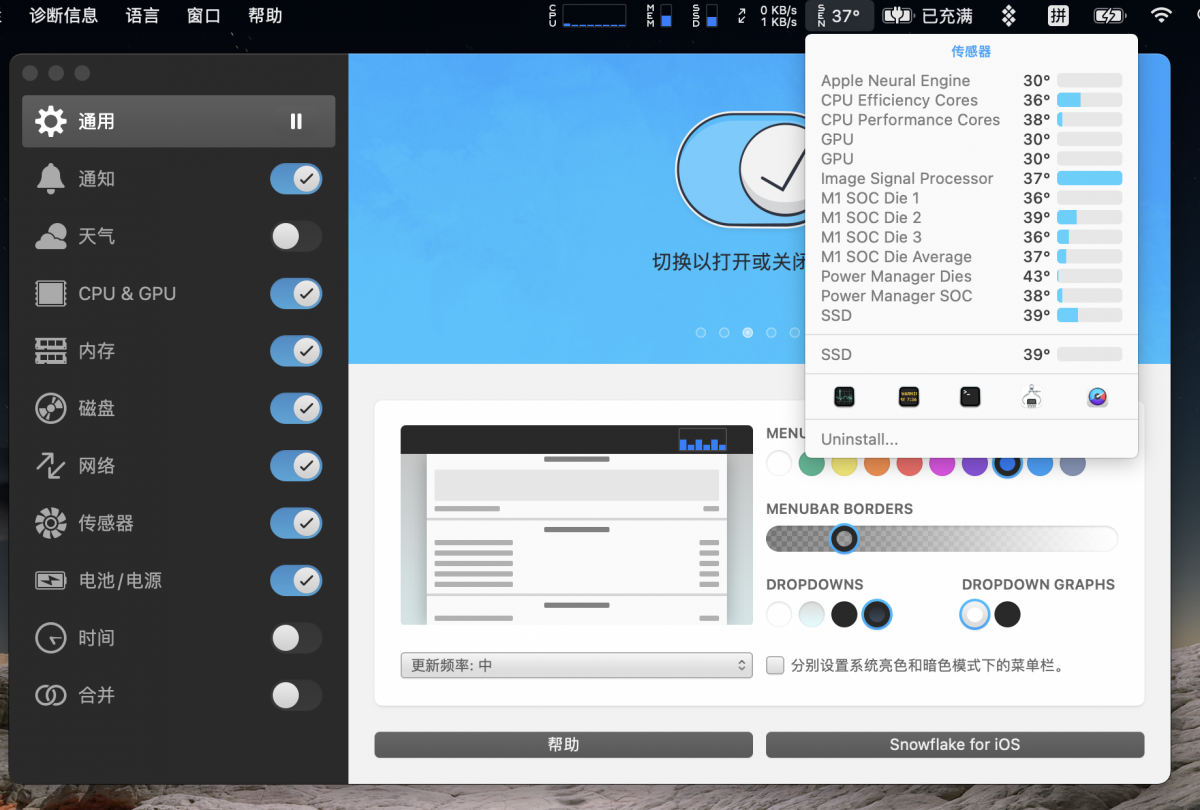Click the Power Manager Dies sensor row
This screenshot has height=810, width=1200.
coord(971,276)
